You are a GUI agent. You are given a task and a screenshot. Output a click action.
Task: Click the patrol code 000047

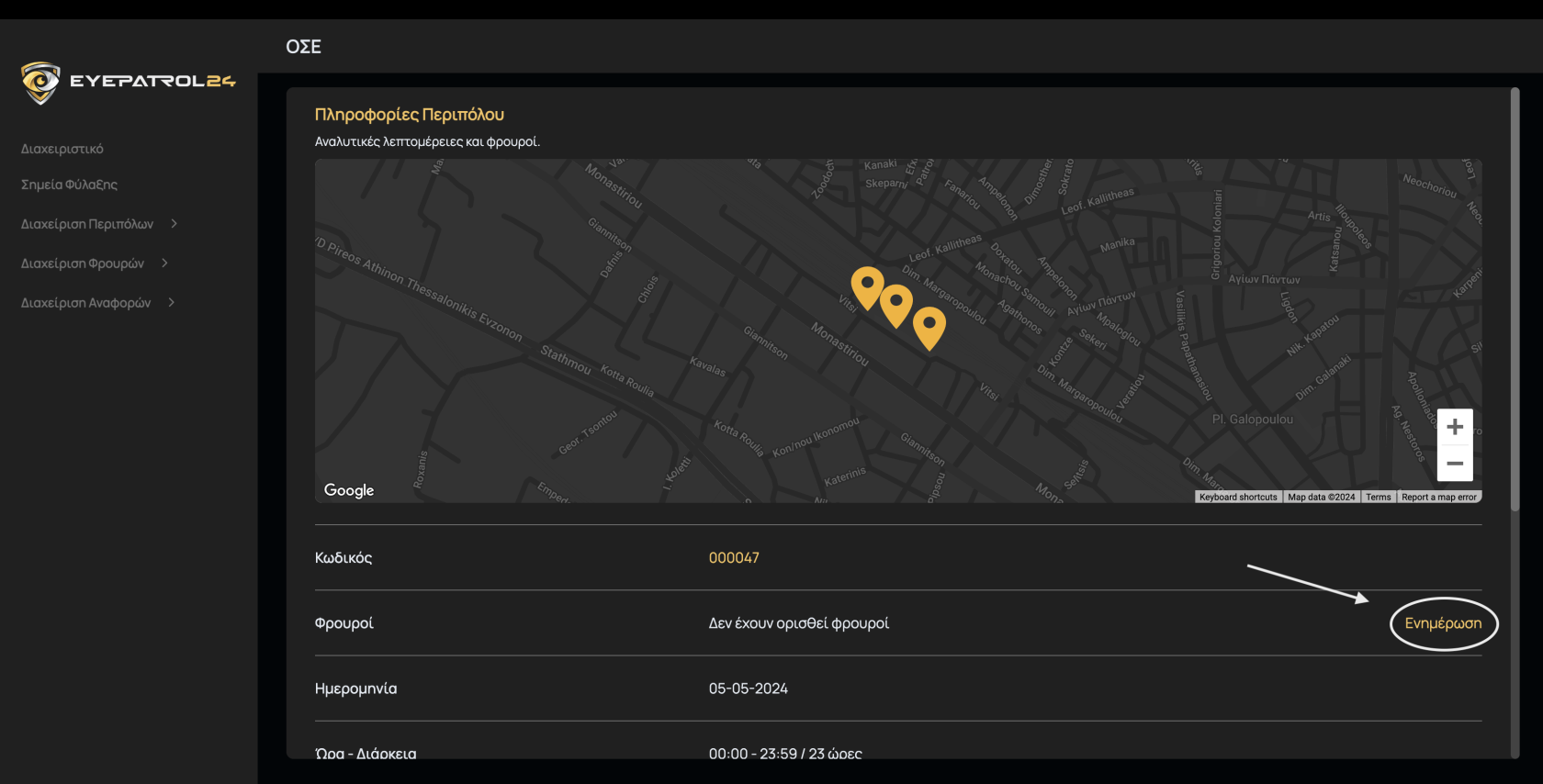pyautogui.click(x=734, y=558)
